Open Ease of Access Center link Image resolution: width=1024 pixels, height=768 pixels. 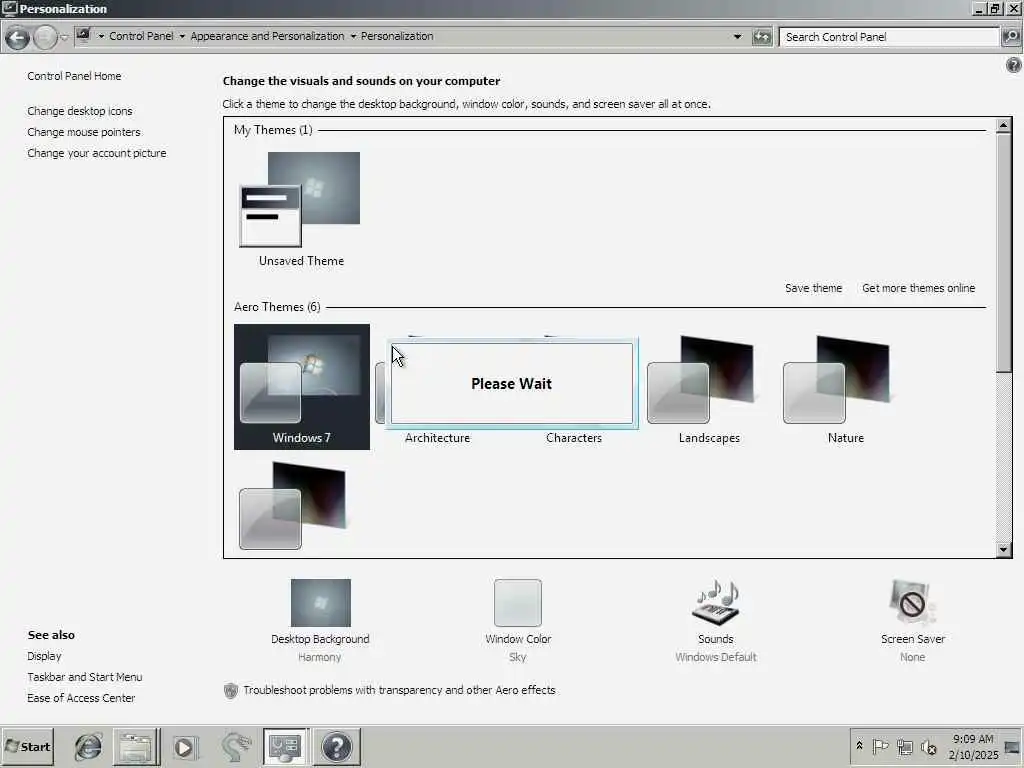pos(82,698)
